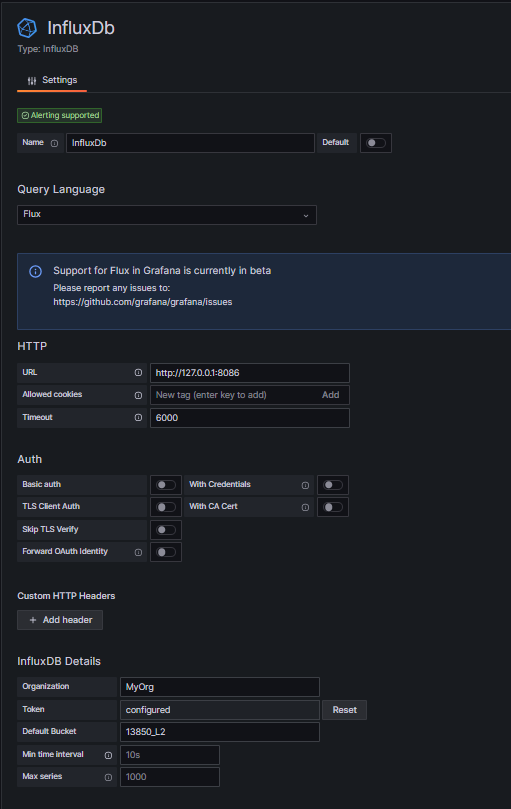Click the Custom HTTP Headers heading
The width and height of the screenshot is (511, 809).
tap(66, 596)
